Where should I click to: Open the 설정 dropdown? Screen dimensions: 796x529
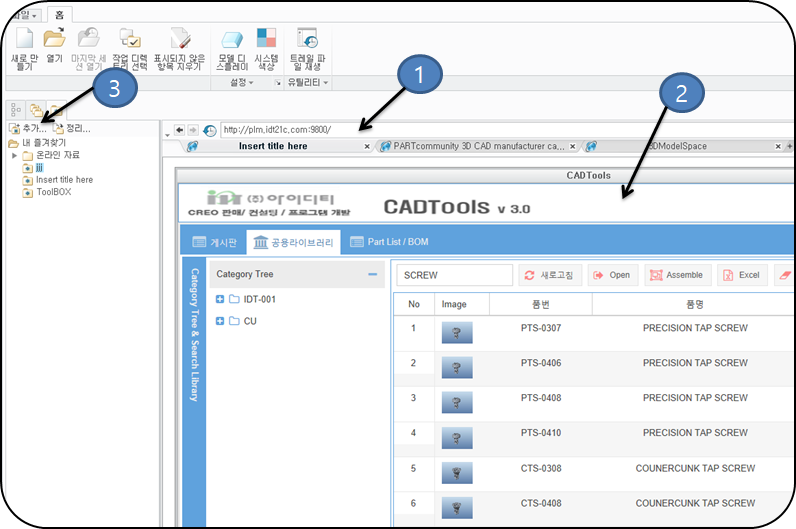(242, 82)
